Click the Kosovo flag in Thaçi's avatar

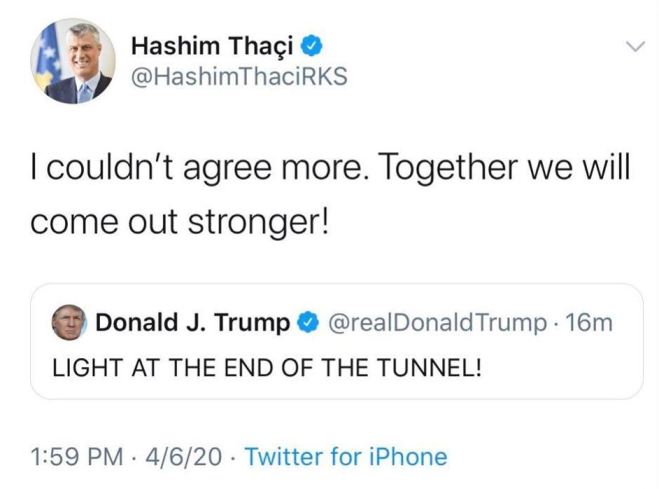coord(46,59)
